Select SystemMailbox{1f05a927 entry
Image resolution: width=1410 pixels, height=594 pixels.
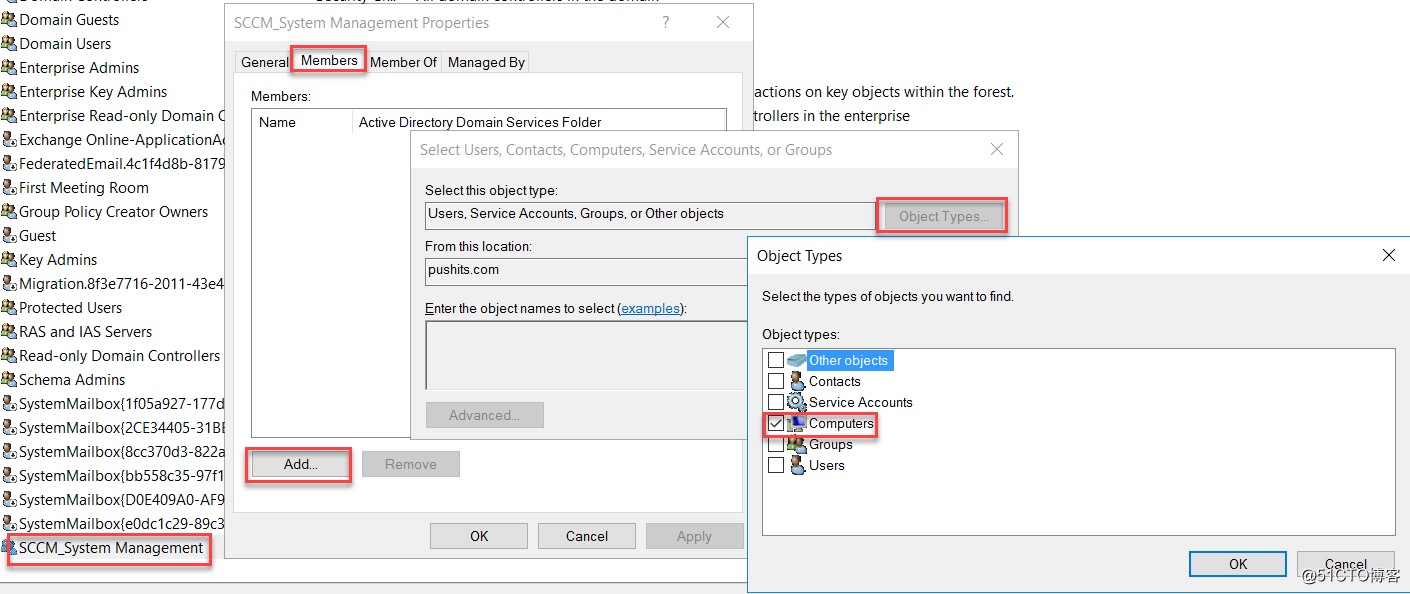click(113, 404)
